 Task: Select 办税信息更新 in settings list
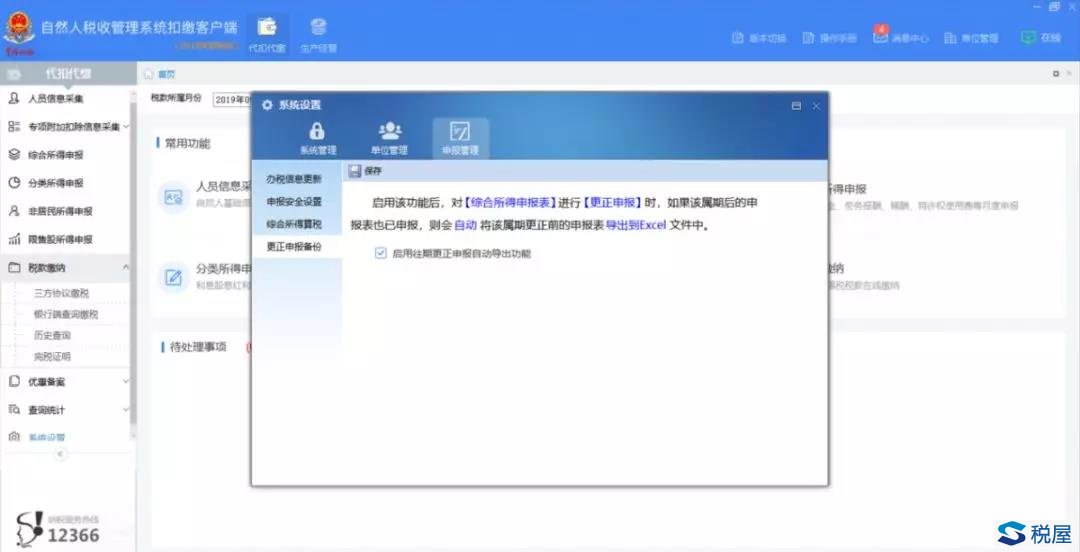tap(294, 179)
